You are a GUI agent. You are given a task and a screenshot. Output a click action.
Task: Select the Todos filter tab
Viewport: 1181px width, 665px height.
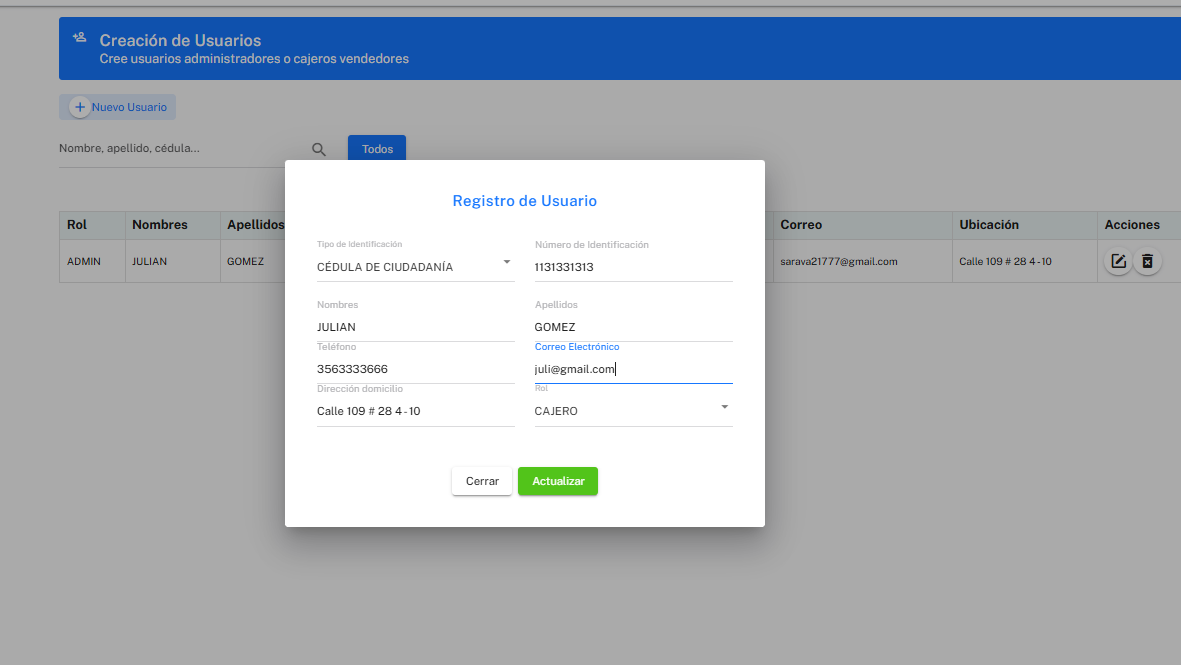pos(377,148)
